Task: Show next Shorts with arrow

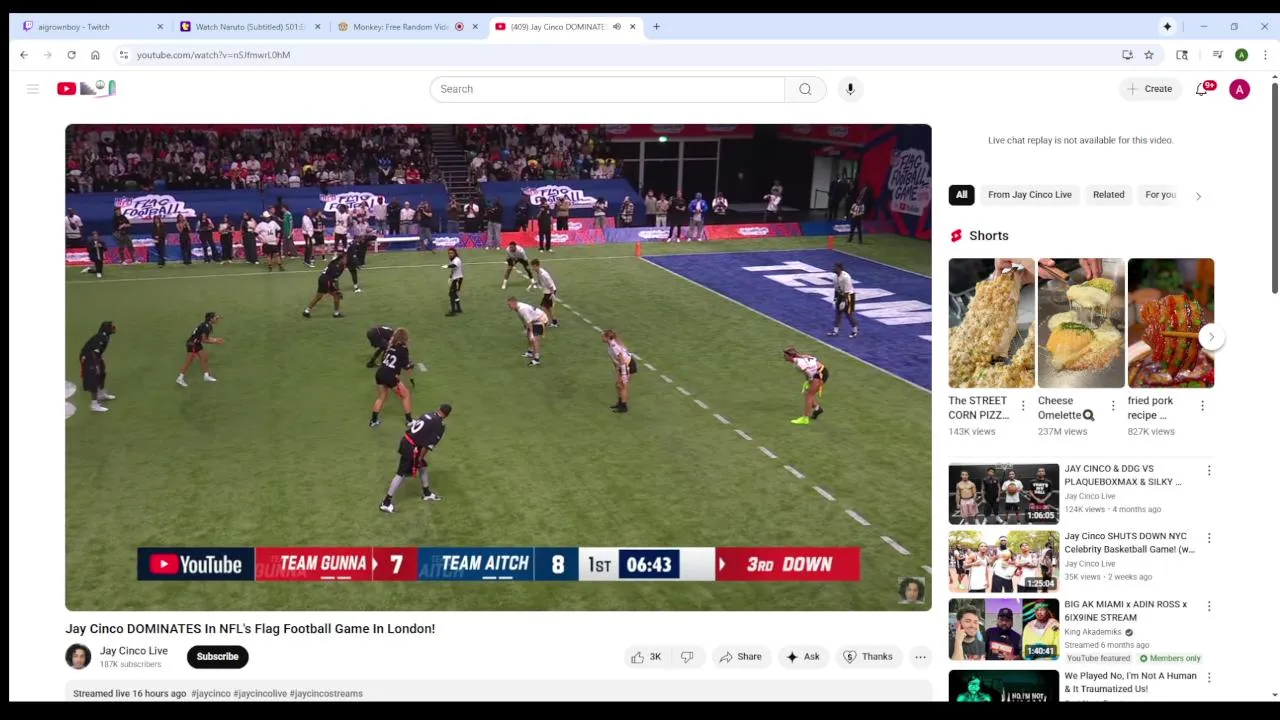Action: coord(1211,337)
